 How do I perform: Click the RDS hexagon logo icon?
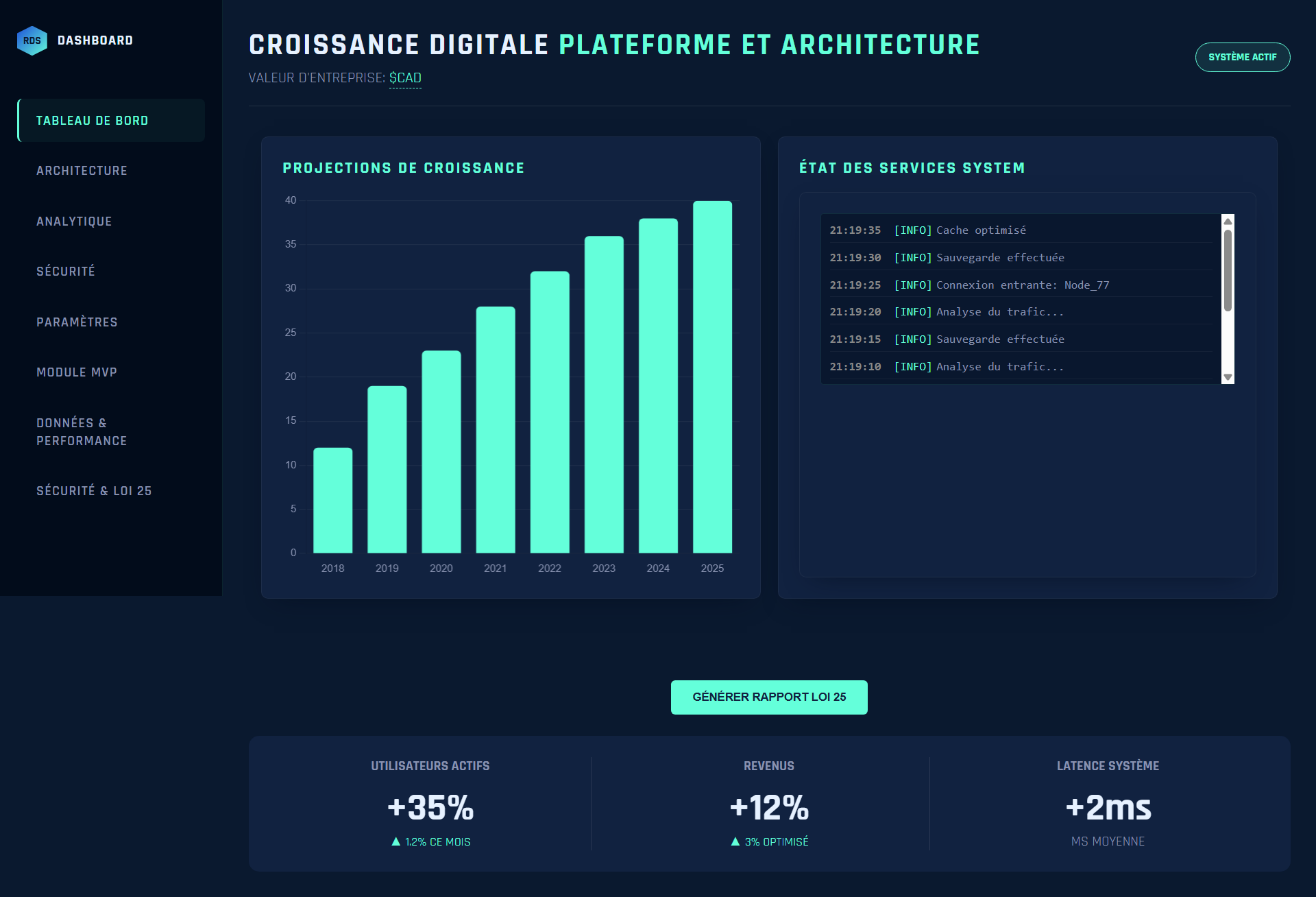tap(32, 40)
